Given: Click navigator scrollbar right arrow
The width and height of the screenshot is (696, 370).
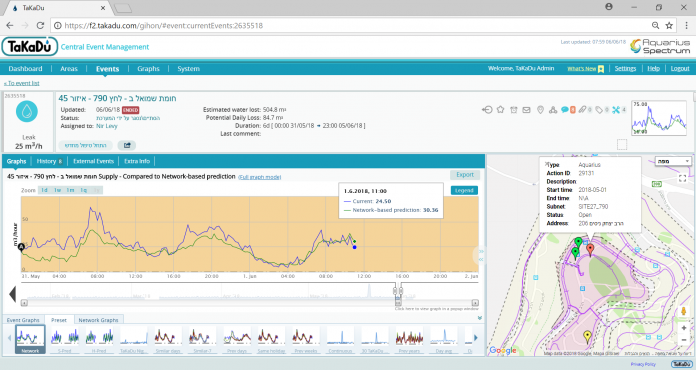Looking at the screenshot, I should click(475, 303).
